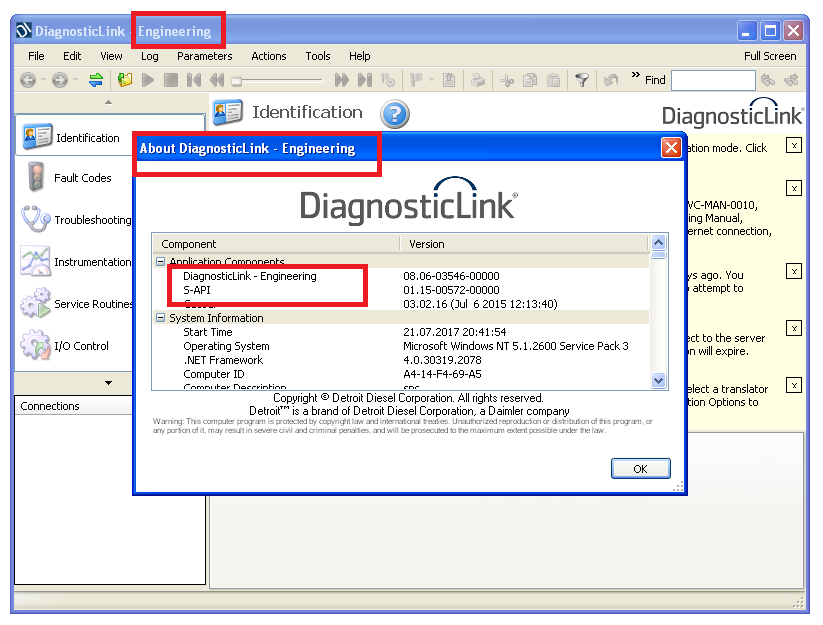The image size is (823, 625).
Task: Open the View menu
Action: 111,56
